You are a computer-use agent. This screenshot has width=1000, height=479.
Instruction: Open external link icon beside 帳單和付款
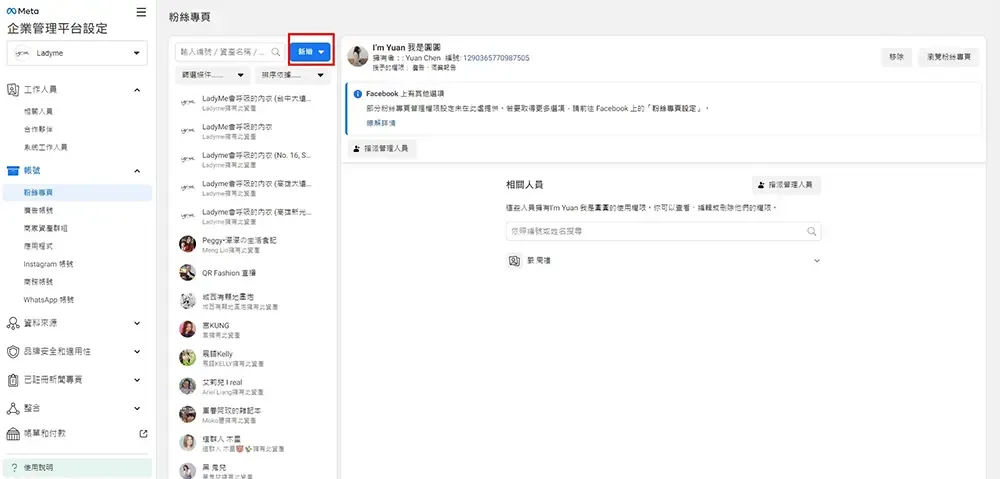(143, 434)
